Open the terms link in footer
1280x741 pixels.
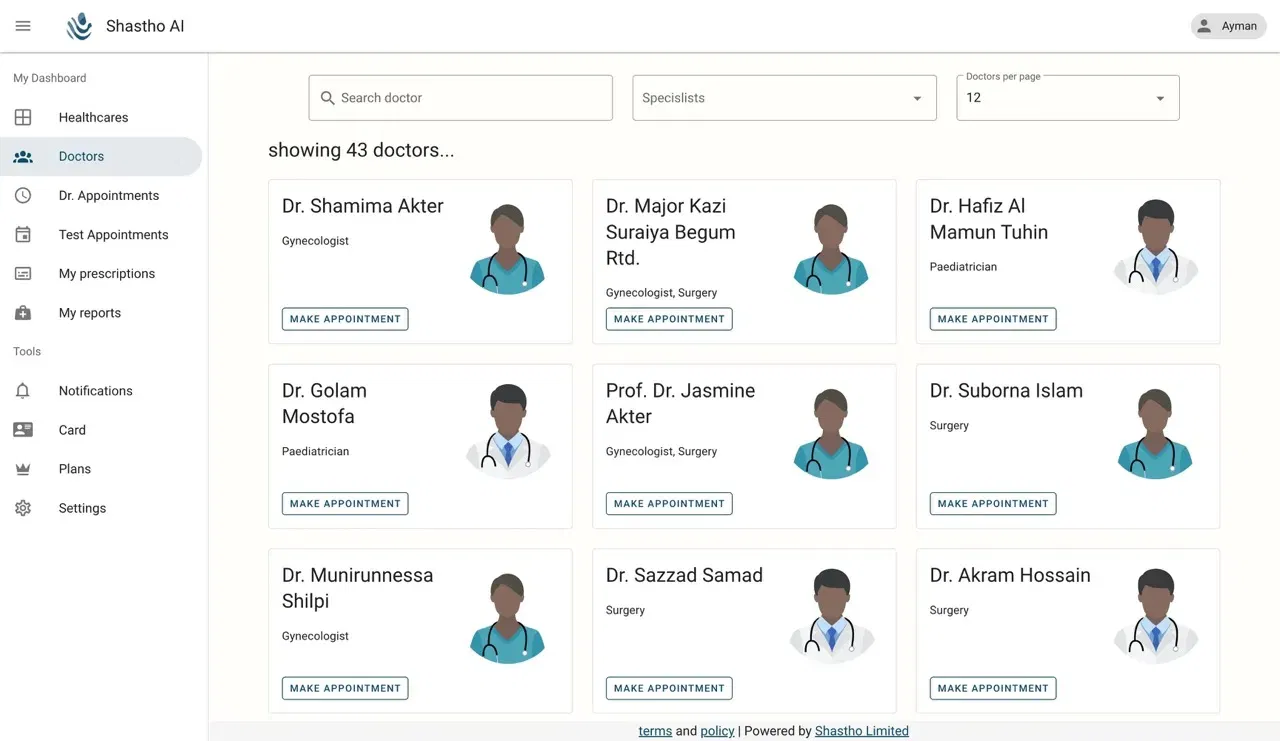coord(655,731)
